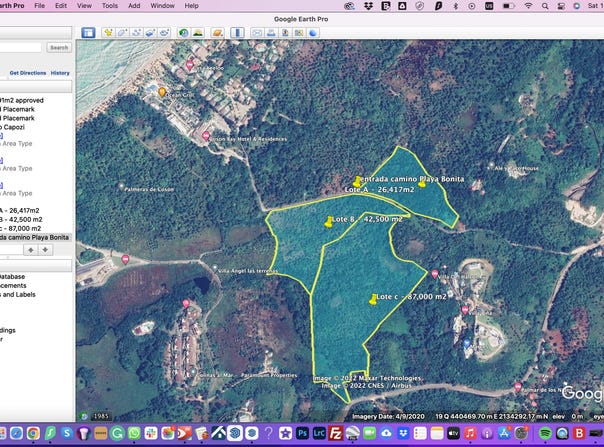Click the Search button

pyautogui.click(x=59, y=48)
